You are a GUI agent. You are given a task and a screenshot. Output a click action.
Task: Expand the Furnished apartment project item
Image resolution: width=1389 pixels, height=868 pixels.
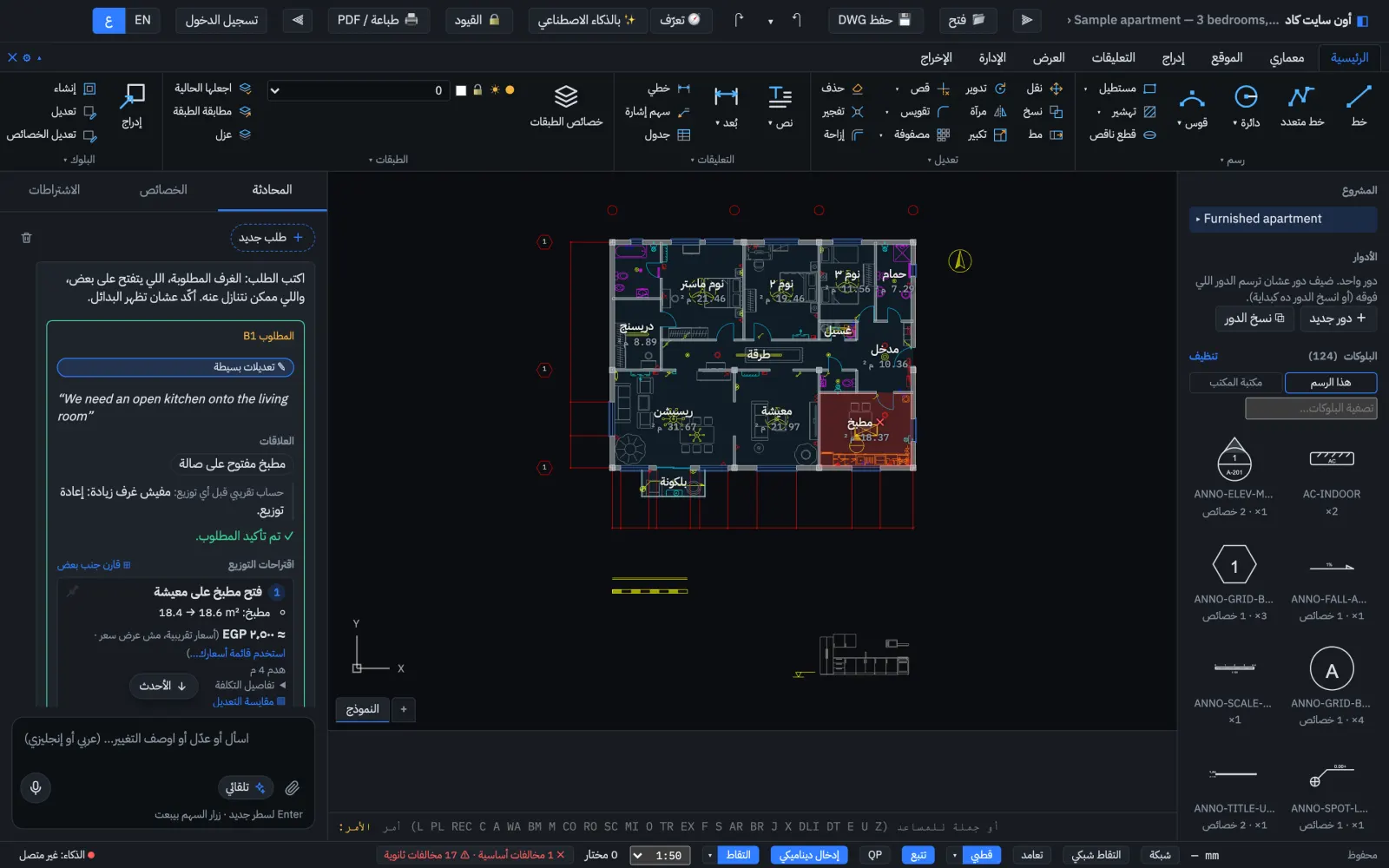(1283, 219)
